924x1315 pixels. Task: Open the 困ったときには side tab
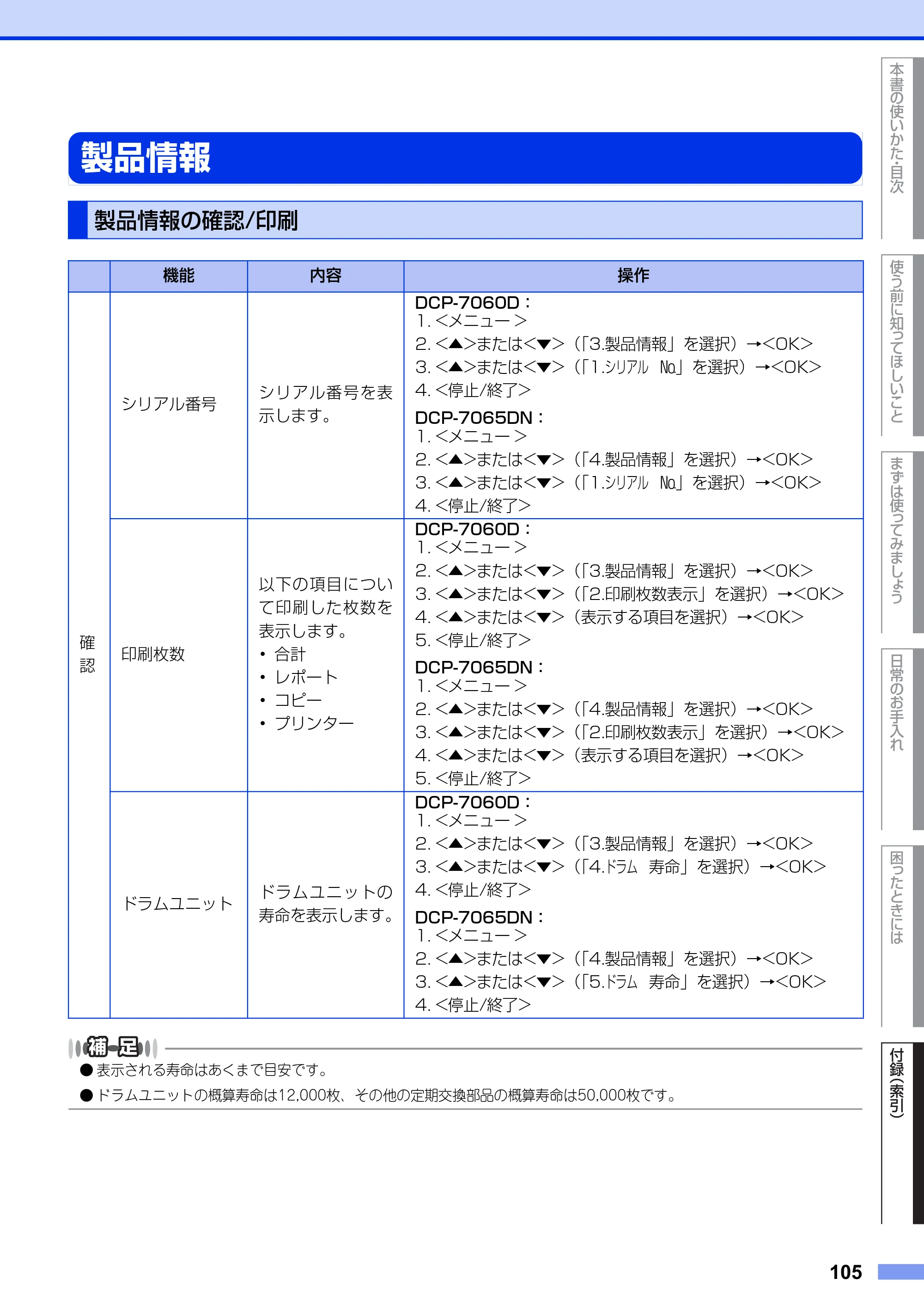point(902,936)
